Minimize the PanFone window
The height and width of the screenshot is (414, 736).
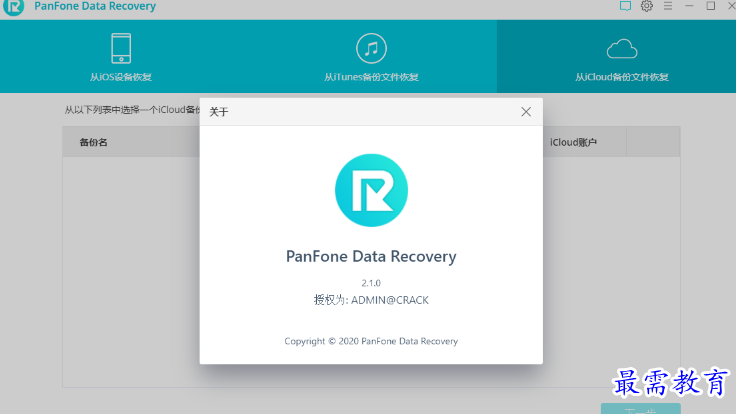pos(689,6)
